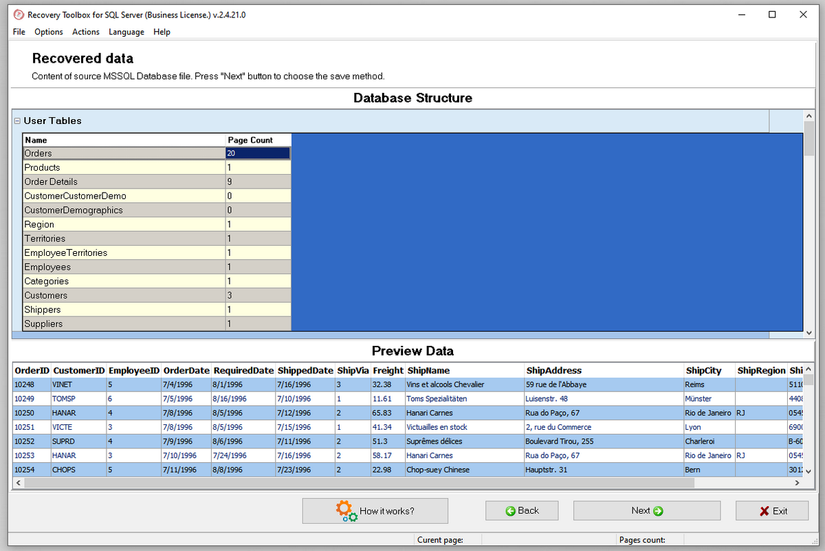The height and width of the screenshot is (551, 825).
Task: Select the Products table row
Action: tap(157, 167)
